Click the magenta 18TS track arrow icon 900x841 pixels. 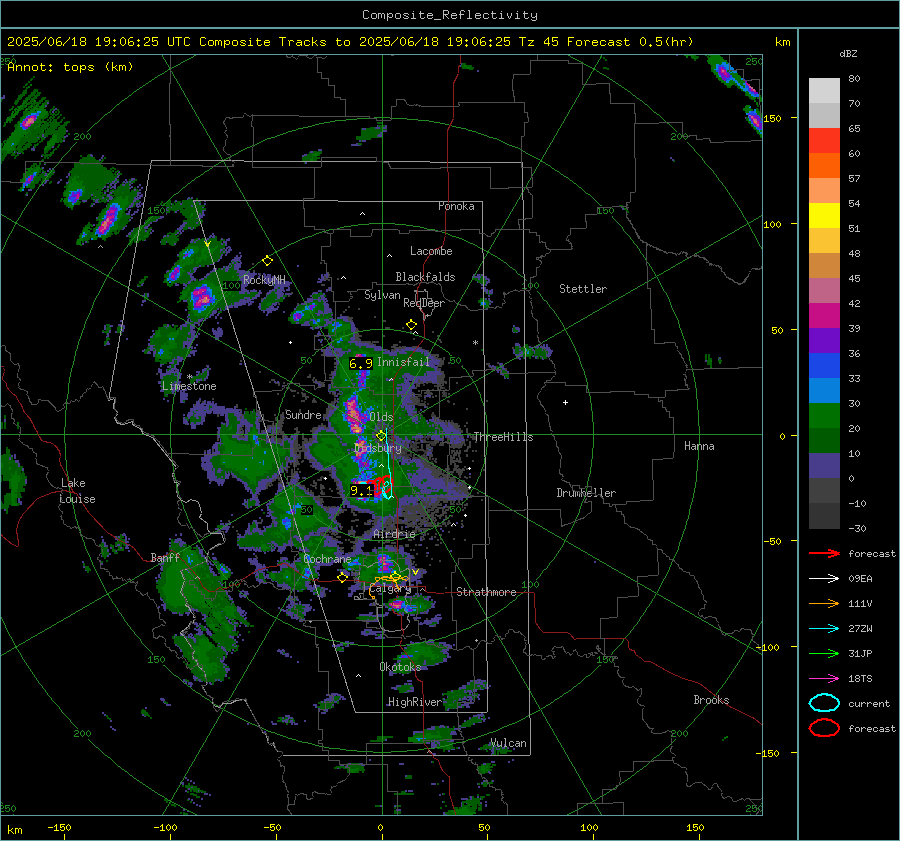tap(824, 679)
